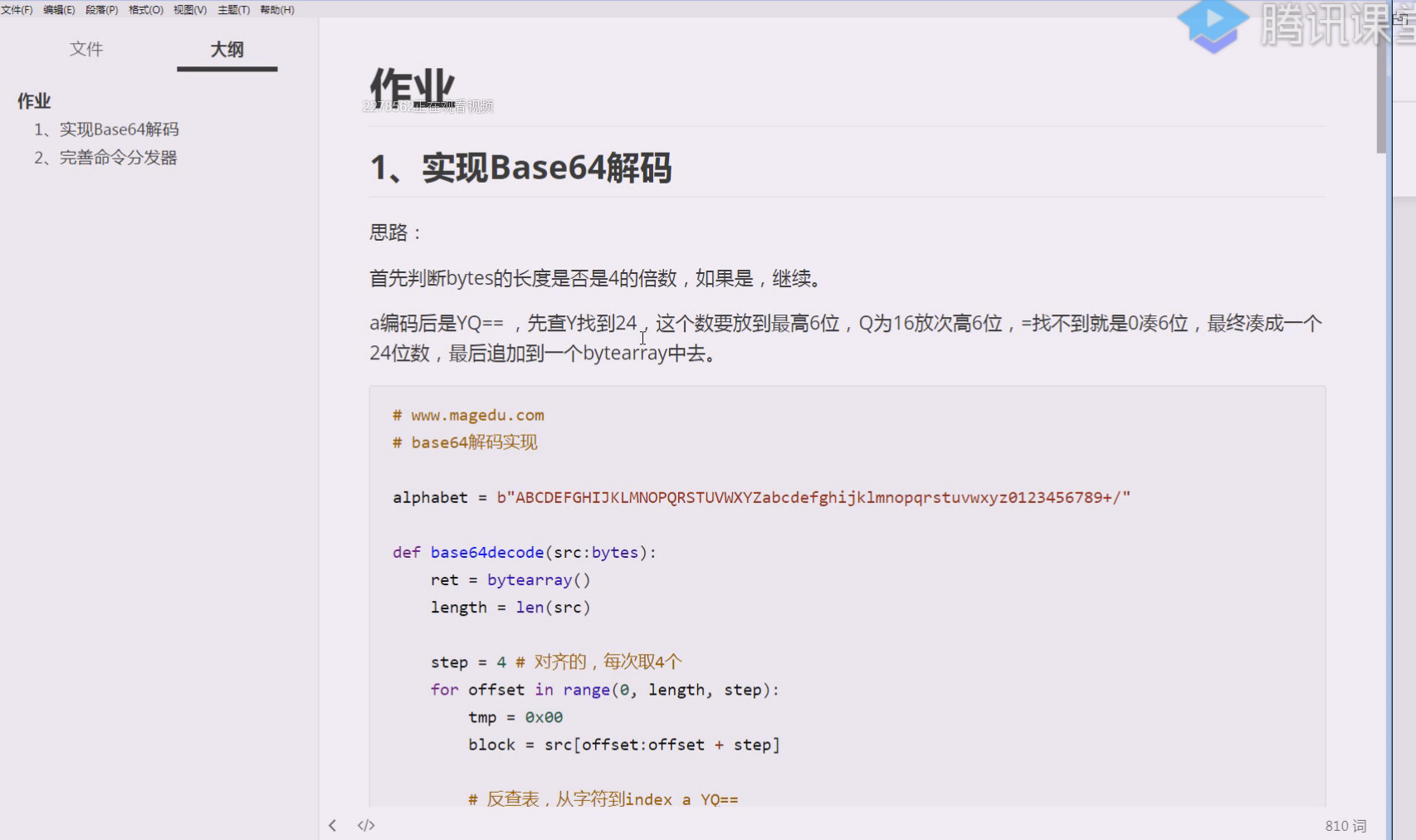This screenshot has width=1416, height=840.
Task: Switch to the 大纲 sidebar tab
Action: click(x=227, y=50)
